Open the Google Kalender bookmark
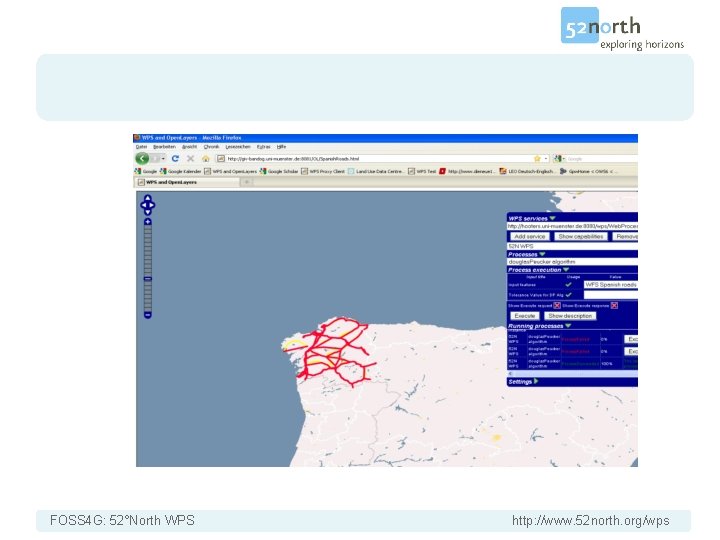This screenshot has height=540, width=720. (x=180, y=171)
